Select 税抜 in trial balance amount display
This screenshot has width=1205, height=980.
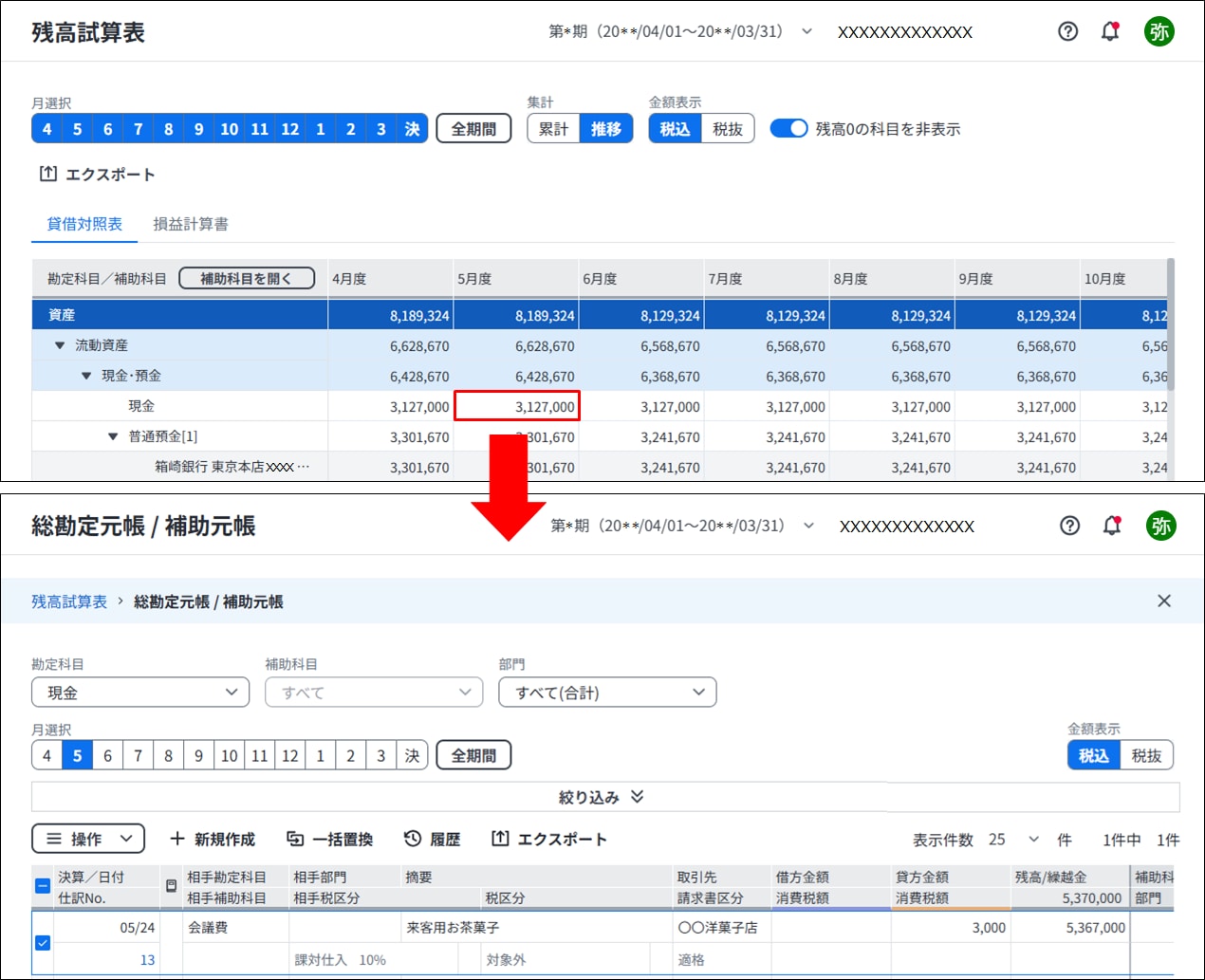click(728, 128)
